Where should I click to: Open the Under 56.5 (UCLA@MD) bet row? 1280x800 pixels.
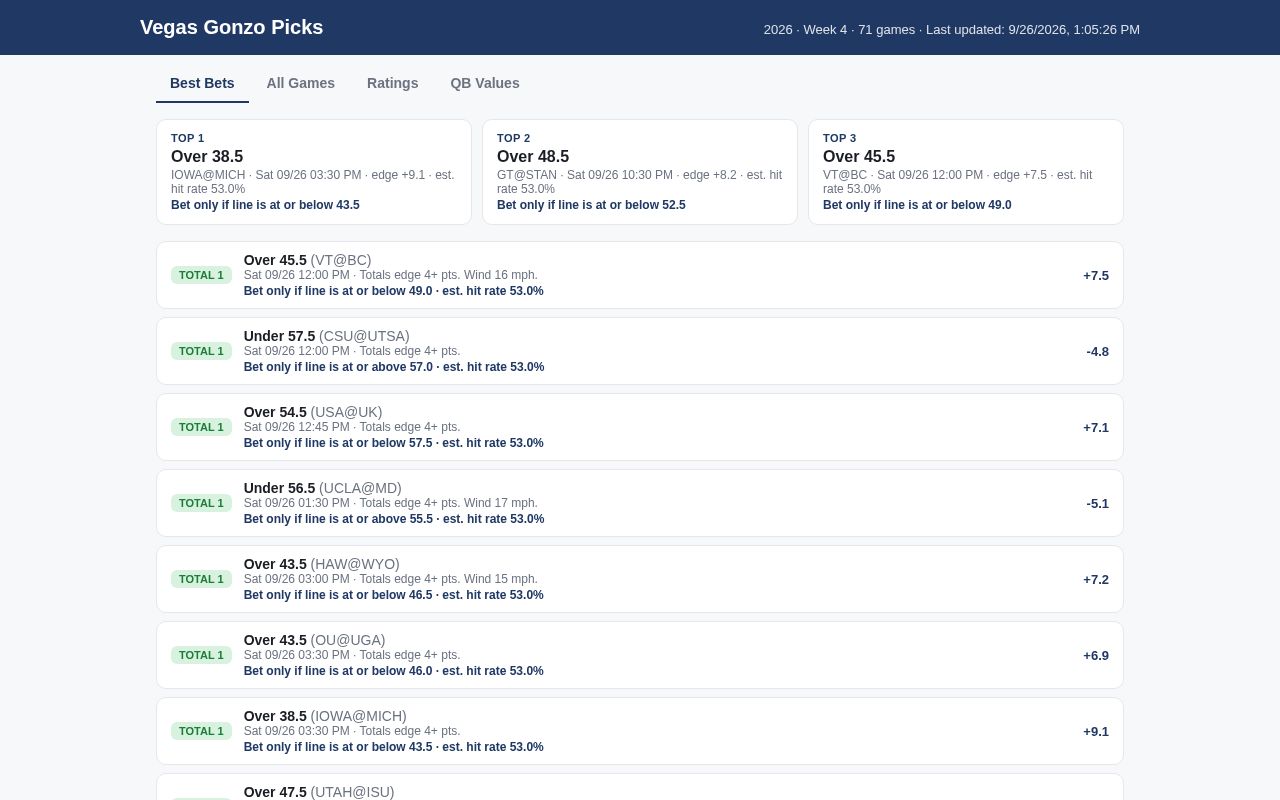pyautogui.click(x=640, y=503)
